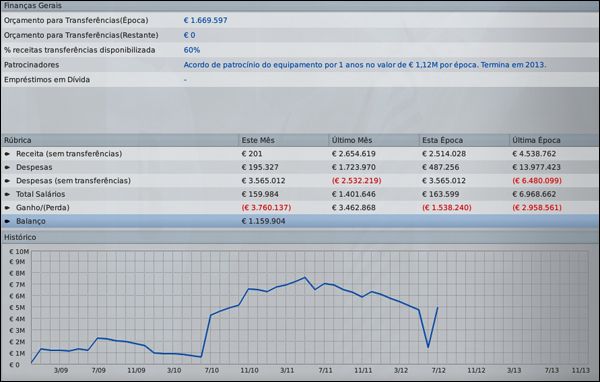Select the Ganho/(Perda) row label
Image resolution: width=600 pixels, height=382 pixels.
click(42, 208)
